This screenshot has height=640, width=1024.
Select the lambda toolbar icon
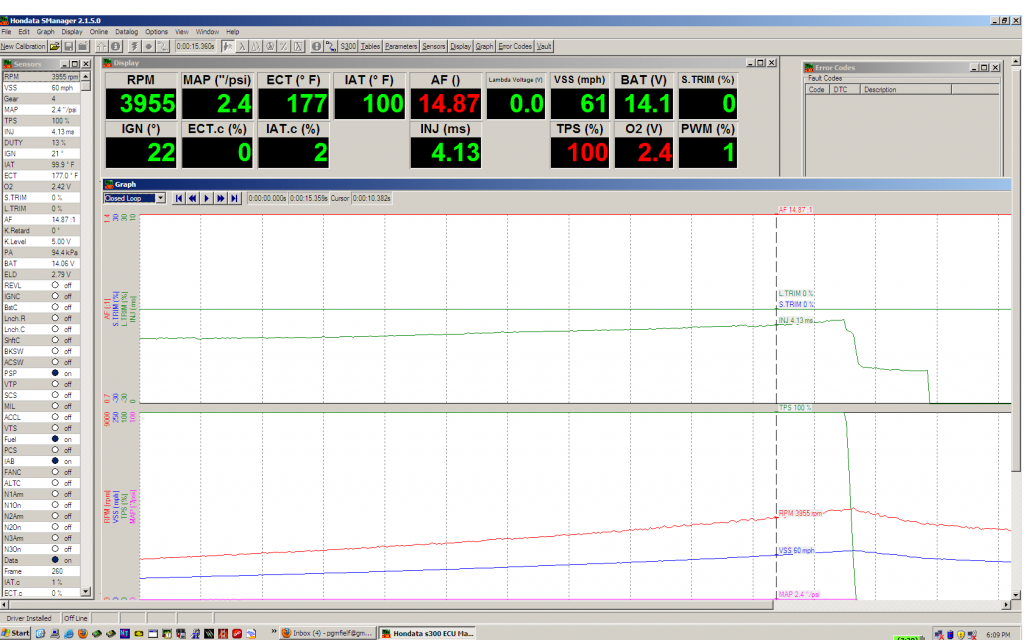click(242, 46)
